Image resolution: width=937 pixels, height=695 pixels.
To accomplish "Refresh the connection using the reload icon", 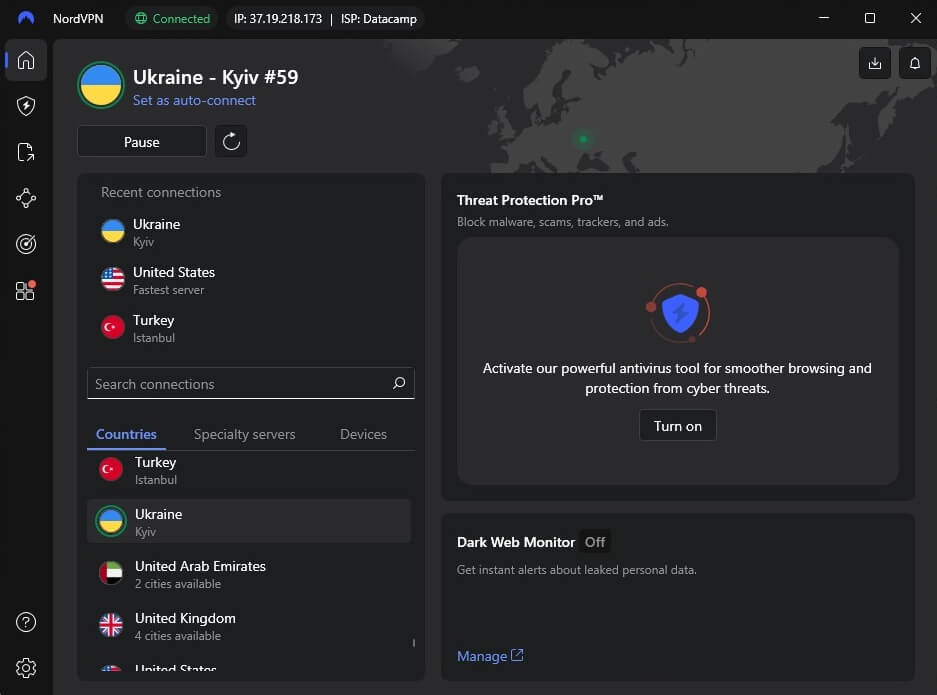I will point(231,141).
